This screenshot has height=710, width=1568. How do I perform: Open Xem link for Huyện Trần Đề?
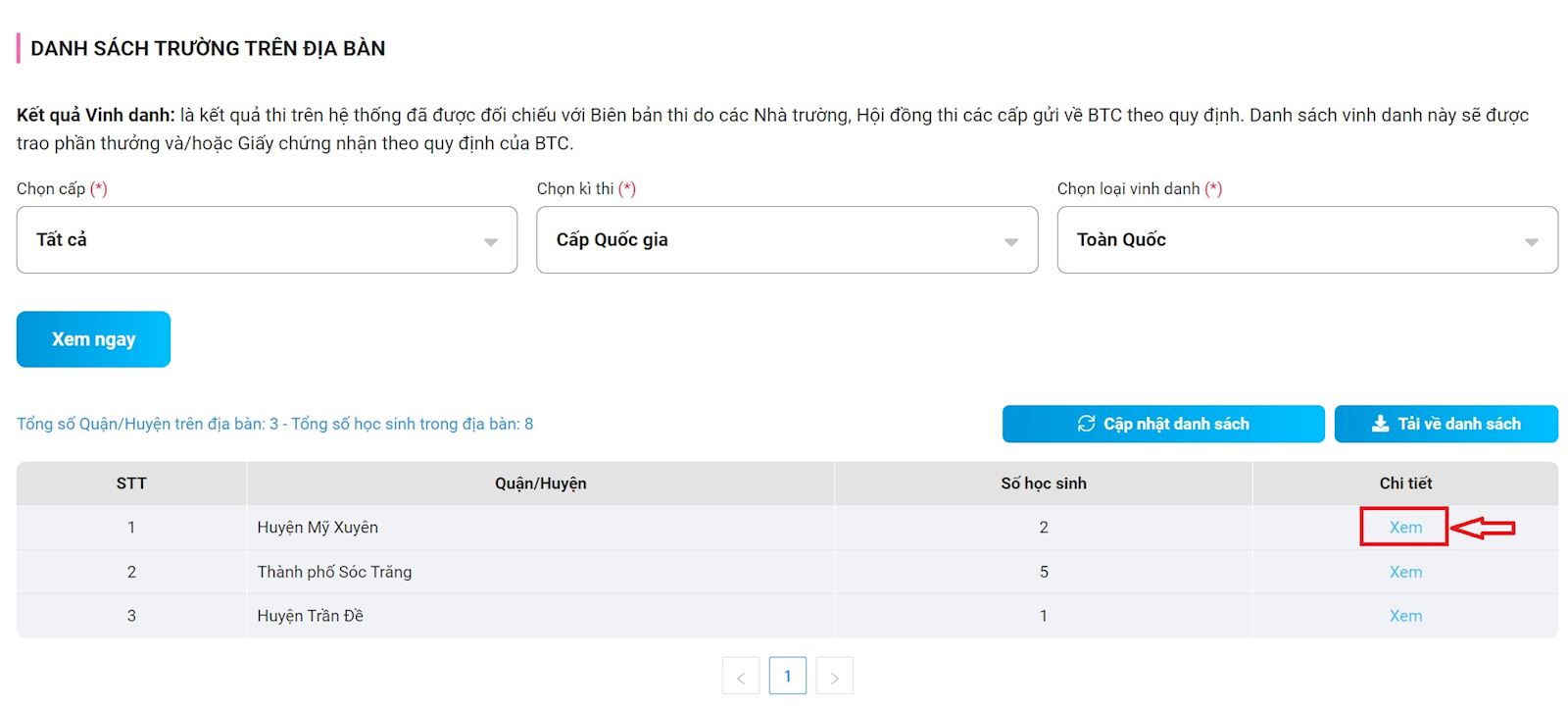1405,616
